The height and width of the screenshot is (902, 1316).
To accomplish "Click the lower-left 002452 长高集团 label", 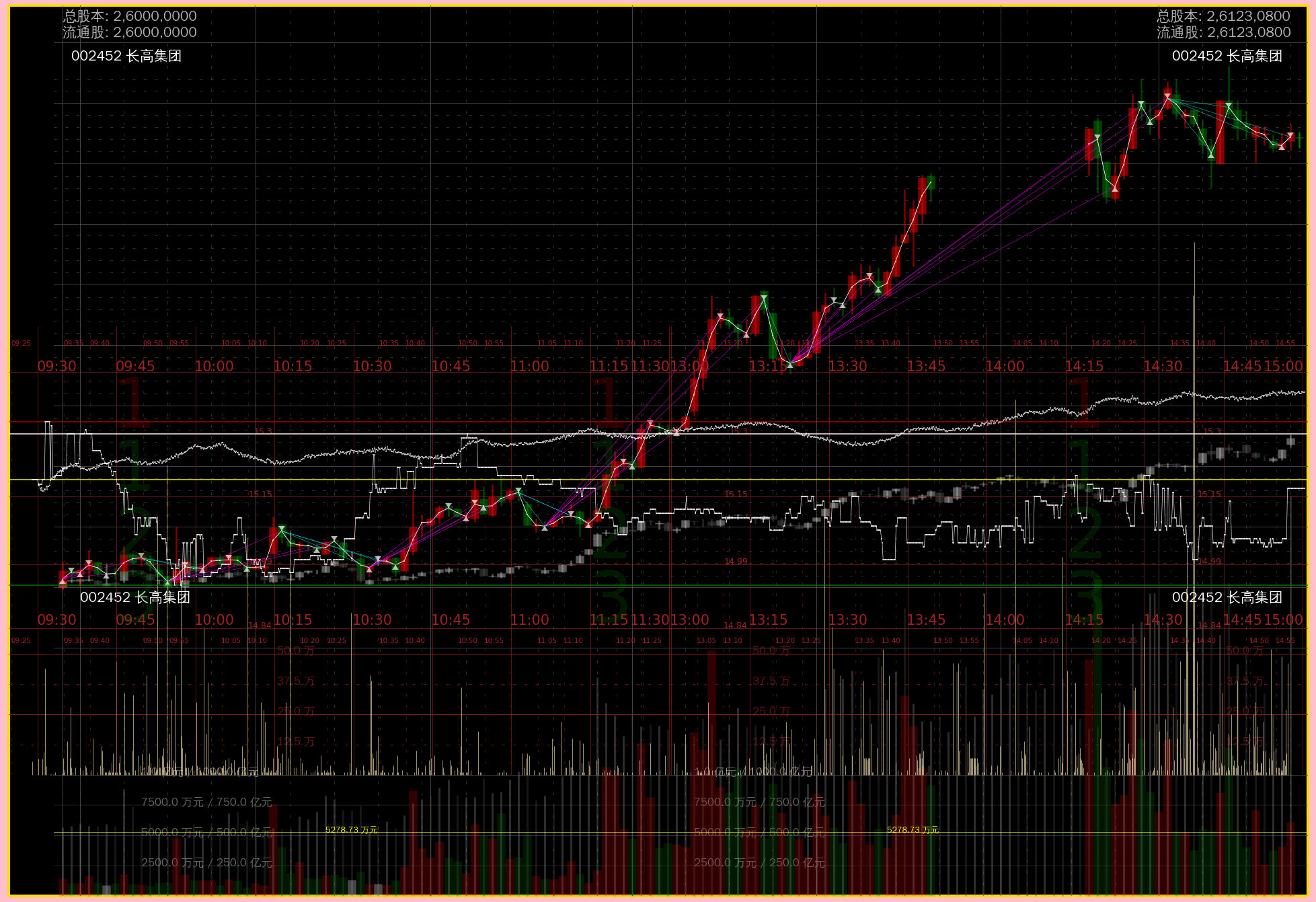I will [135, 597].
